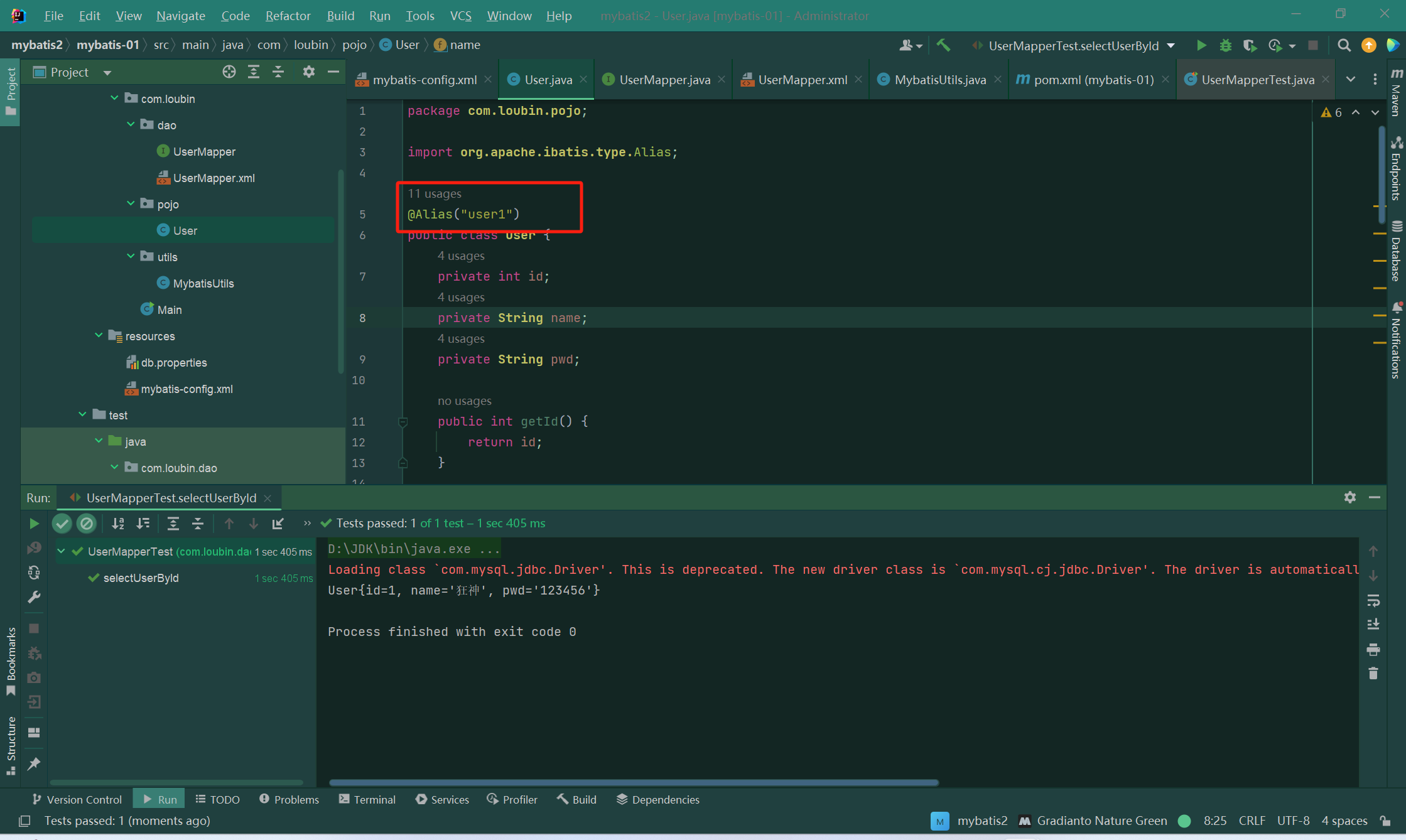Switch to UserMapper.xml editor tab
The image size is (1406, 840).
[801, 80]
